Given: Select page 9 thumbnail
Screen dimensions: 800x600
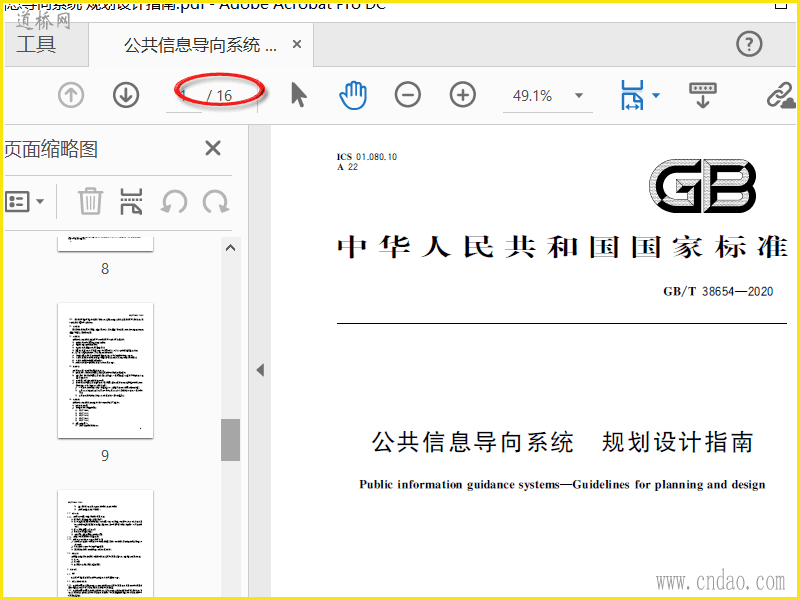Looking at the screenshot, I should [106, 370].
